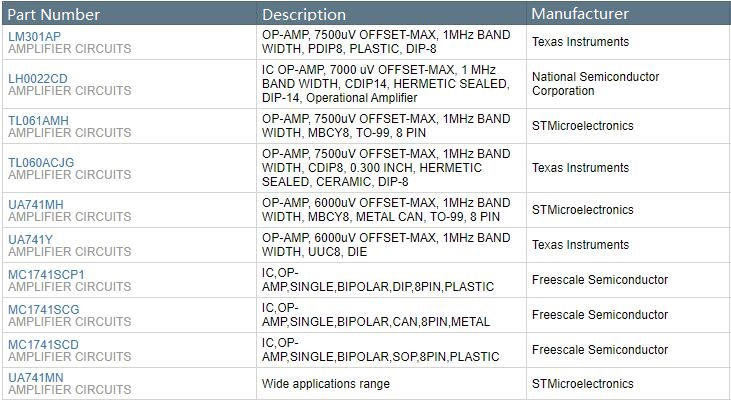Image resolution: width=731 pixels, height=404 pixels.
Task: Click the UA741Y part link
Action: click(30, 240)
